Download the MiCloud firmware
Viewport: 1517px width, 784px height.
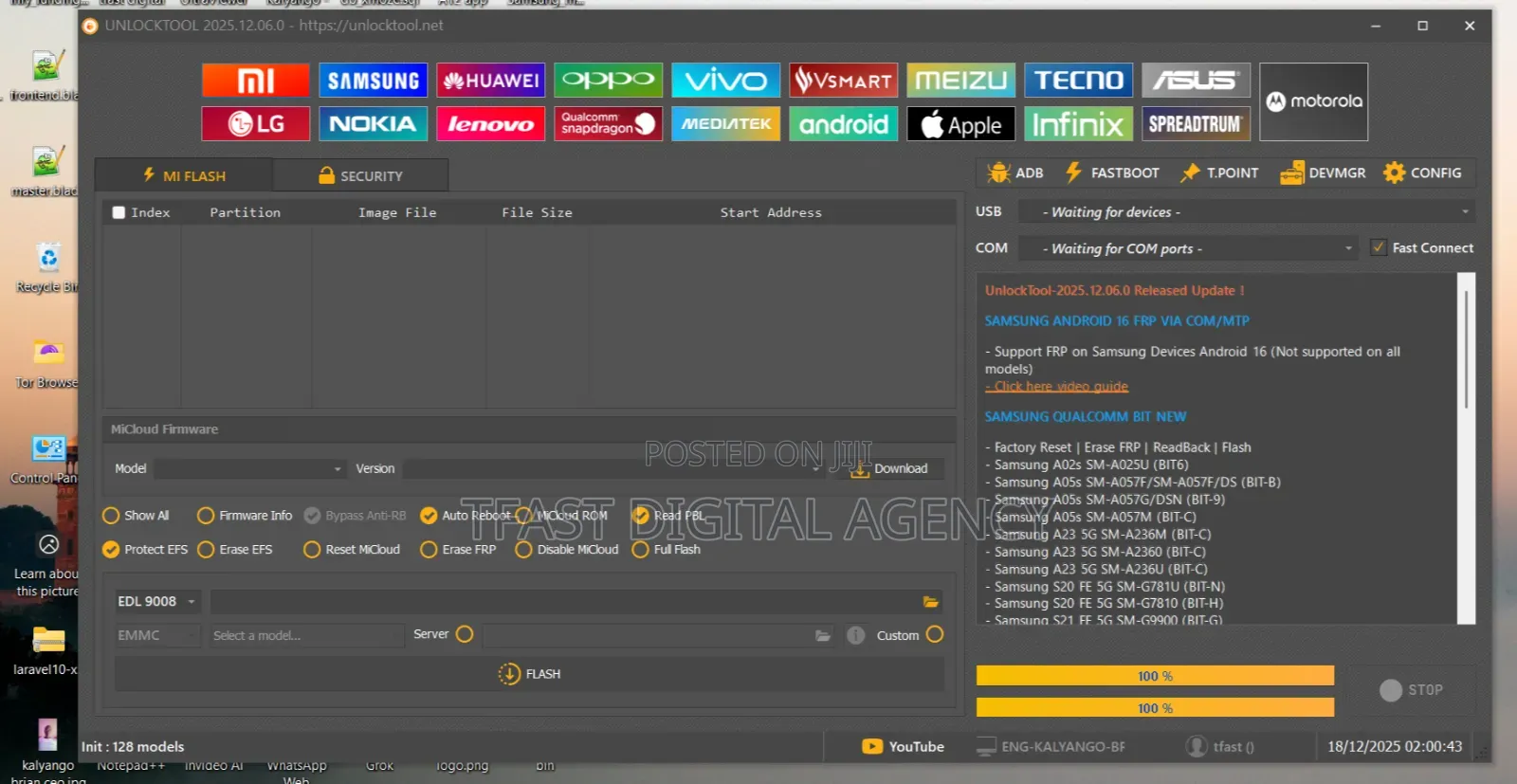(x=889, y=468)
